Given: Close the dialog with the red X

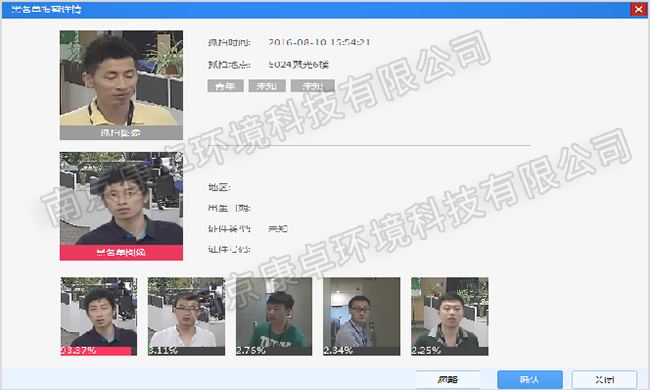Looking at the screenshot, I should tap(638, 9).
